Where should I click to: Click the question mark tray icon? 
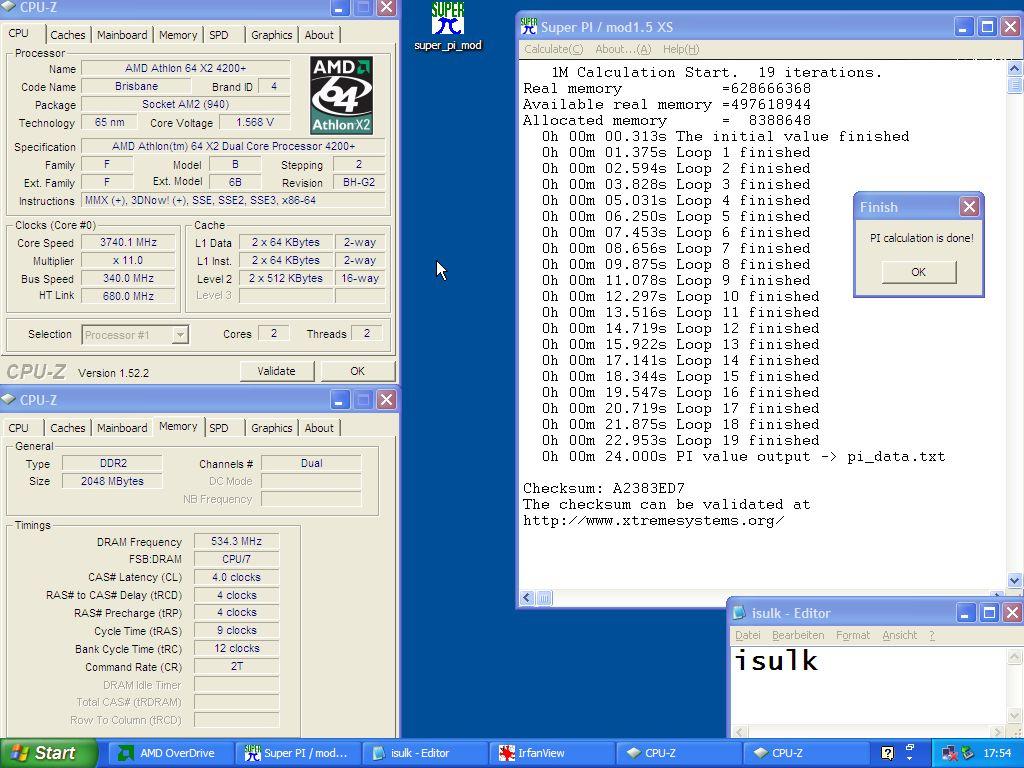[x=888, y=752]
